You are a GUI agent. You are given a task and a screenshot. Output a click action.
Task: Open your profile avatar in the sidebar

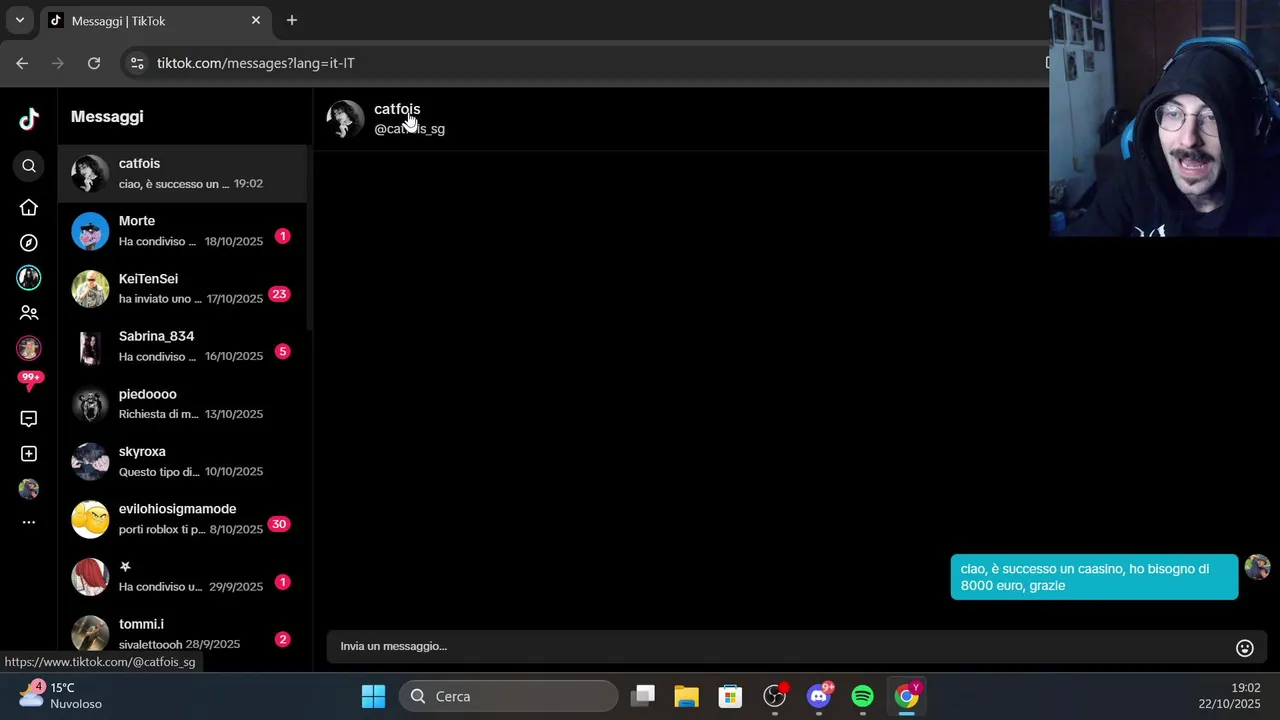click(29, 489)
